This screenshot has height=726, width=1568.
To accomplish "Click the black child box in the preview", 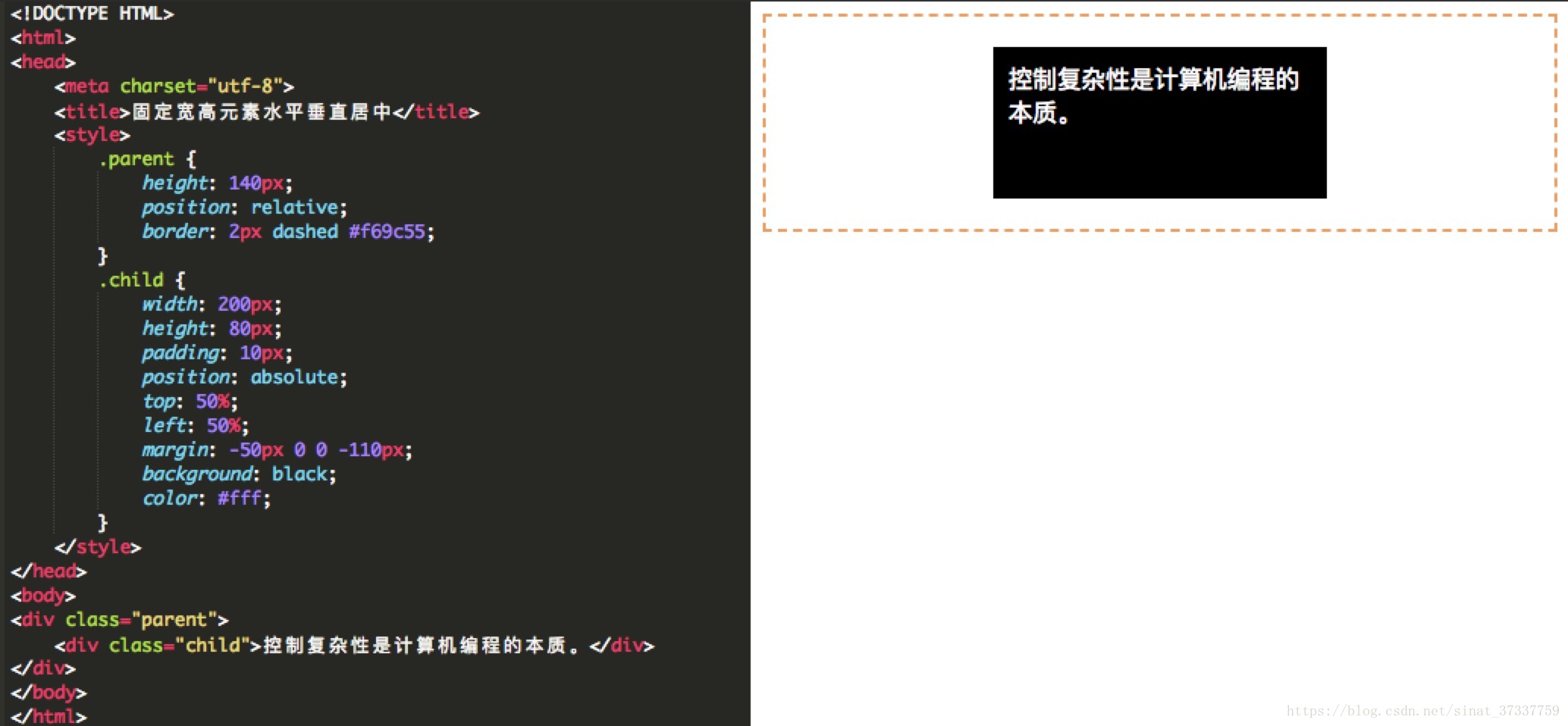I will [1160, 123].
